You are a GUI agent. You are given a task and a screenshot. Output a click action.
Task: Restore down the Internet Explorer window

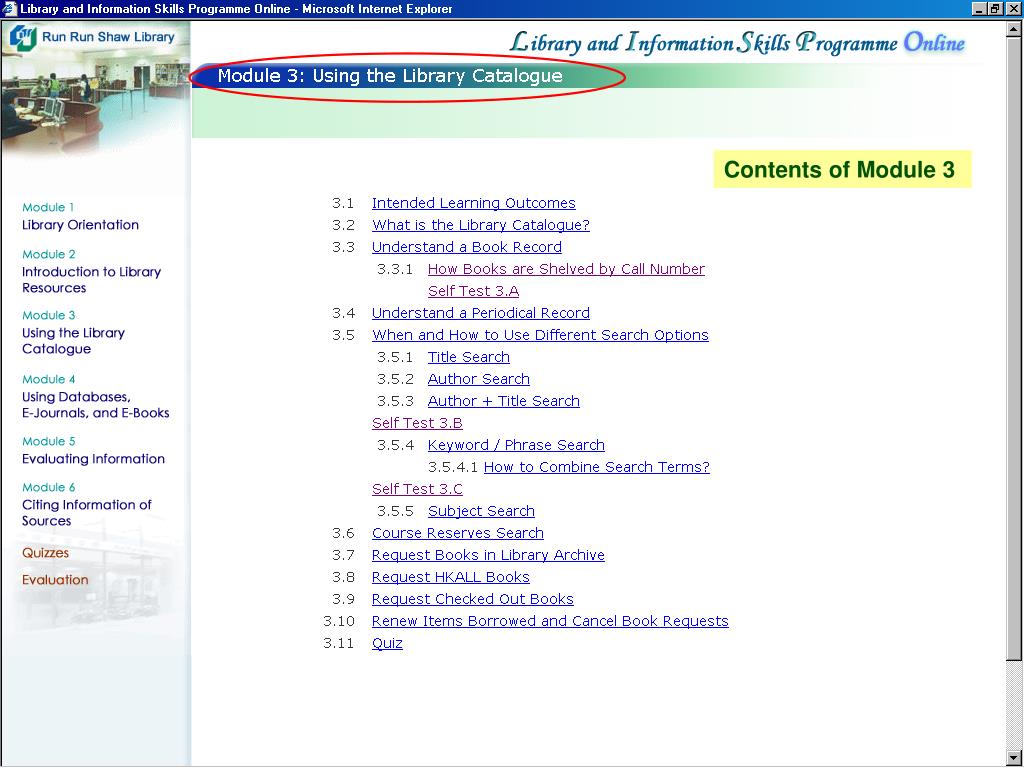[995, 8]
